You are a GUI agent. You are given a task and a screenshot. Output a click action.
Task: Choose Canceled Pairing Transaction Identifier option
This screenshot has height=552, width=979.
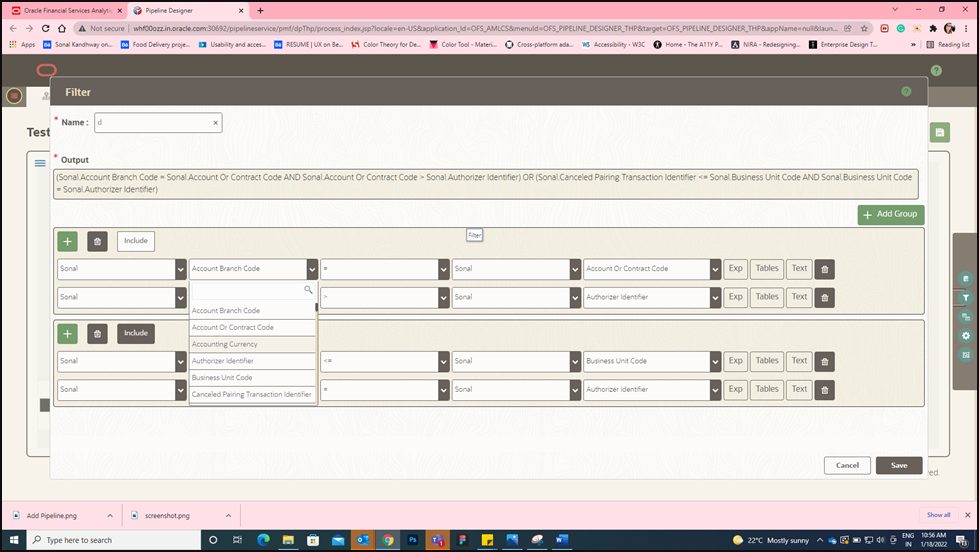coord(252,395)
